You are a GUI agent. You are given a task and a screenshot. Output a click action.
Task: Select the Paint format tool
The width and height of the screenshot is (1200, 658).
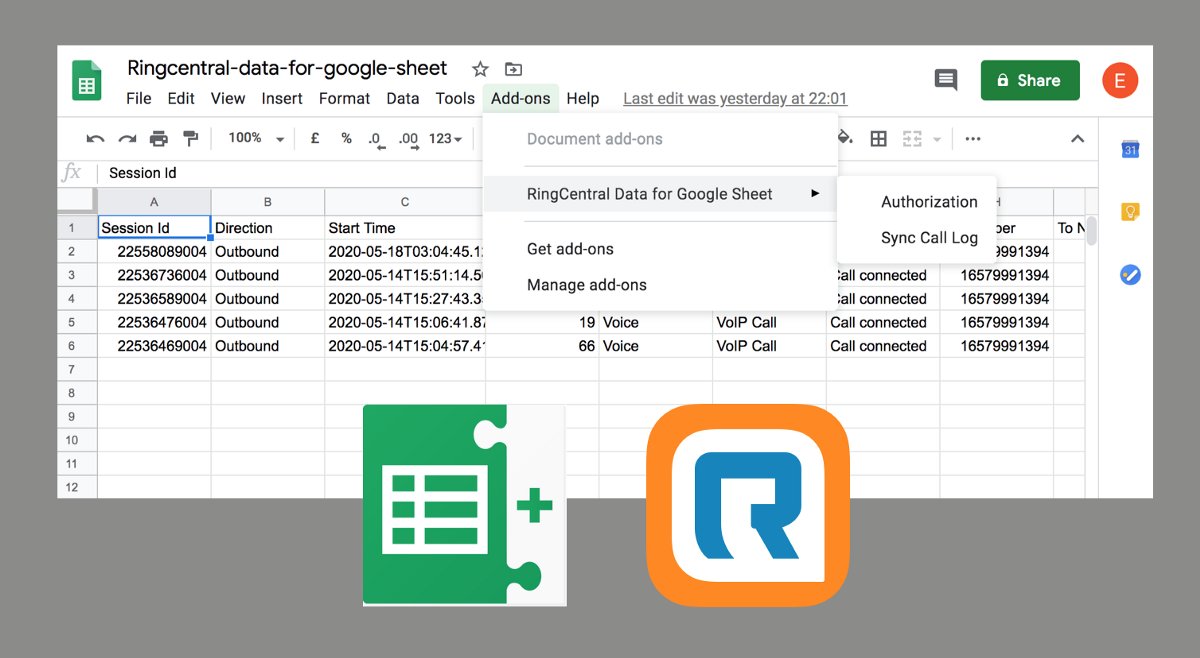pyautogui.click(x=191, y=138)
